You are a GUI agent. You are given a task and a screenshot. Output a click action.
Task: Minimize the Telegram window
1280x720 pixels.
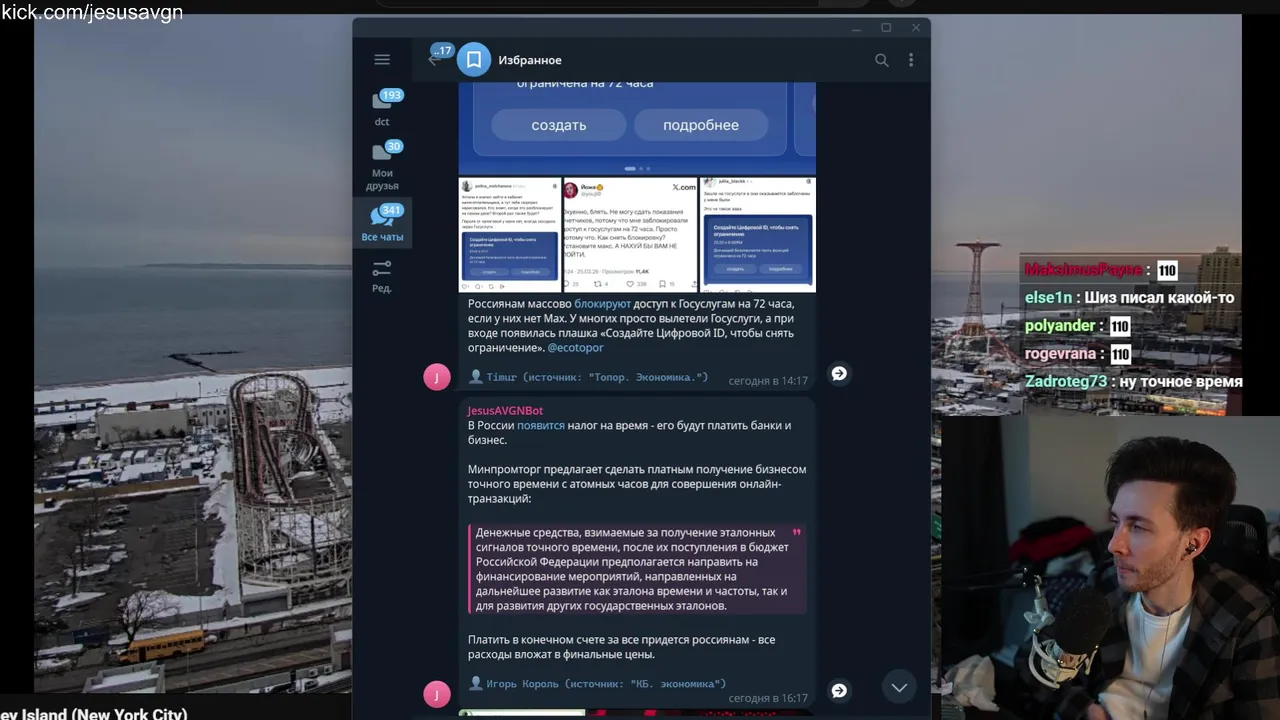[856, 28]
